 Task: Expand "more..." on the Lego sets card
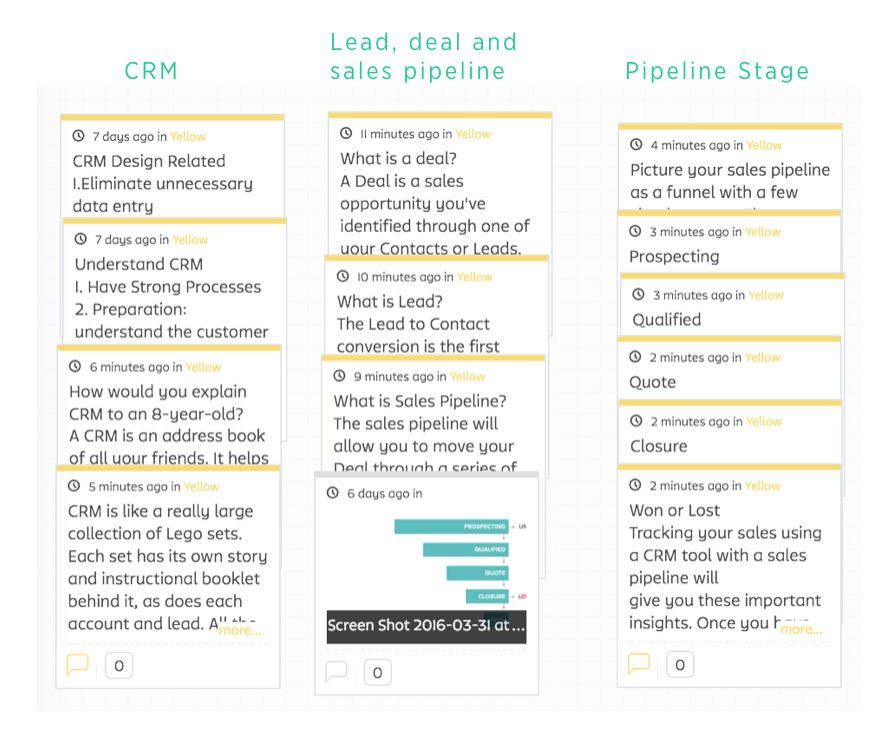pyautogui.click(x=240, y=630)
